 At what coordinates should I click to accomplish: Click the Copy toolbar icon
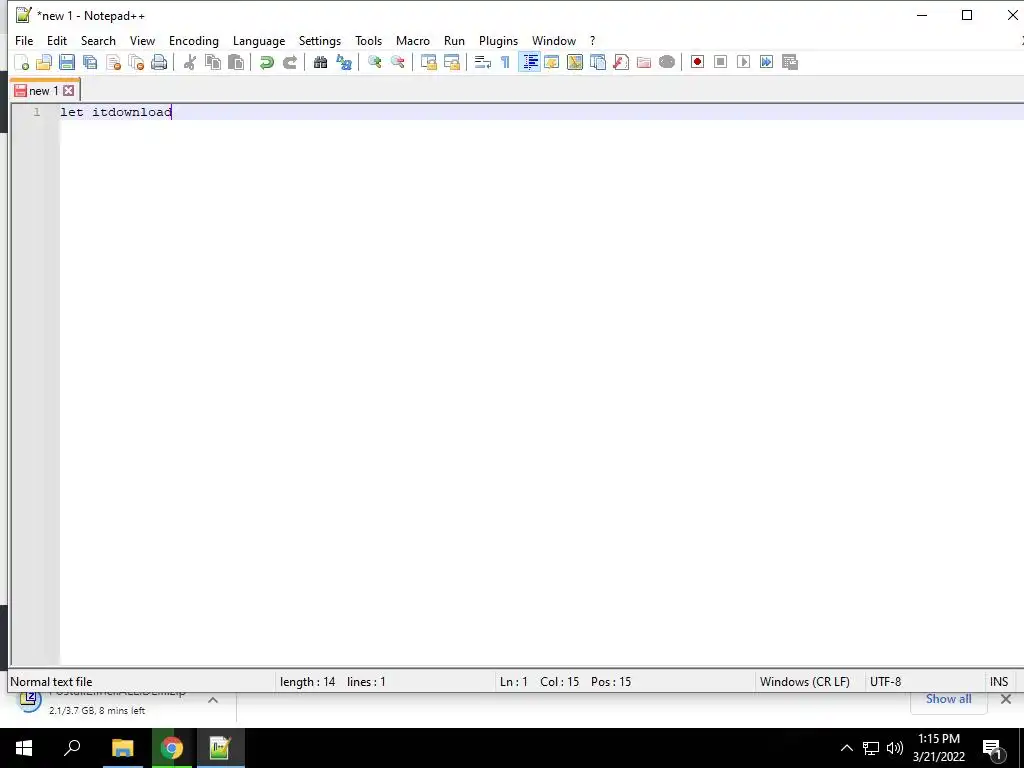click(213, 62)
